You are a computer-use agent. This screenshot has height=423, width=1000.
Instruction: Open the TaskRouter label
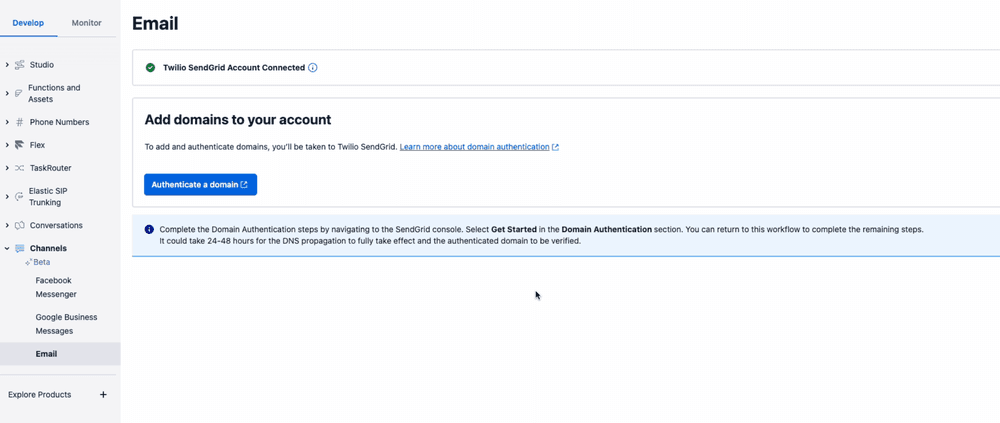[50, 168]
